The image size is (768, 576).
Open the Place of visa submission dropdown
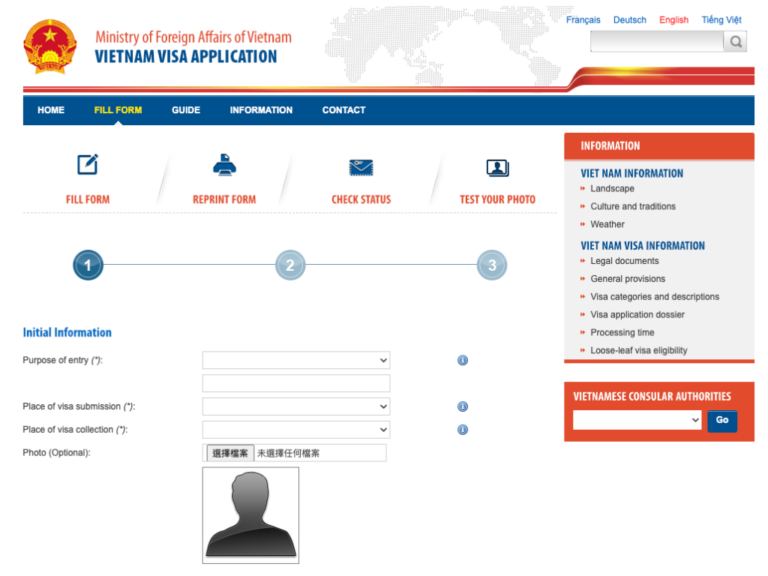point(296,407)
